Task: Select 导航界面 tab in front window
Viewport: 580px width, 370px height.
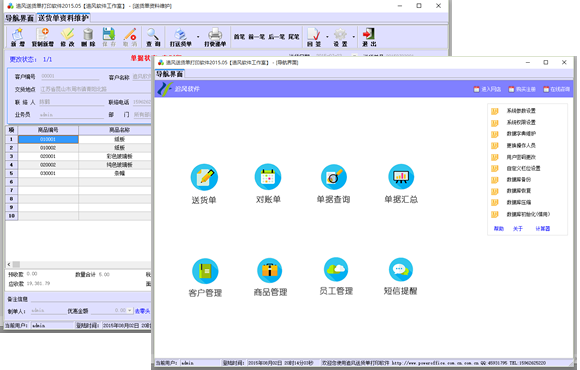Action: point(169,74)
